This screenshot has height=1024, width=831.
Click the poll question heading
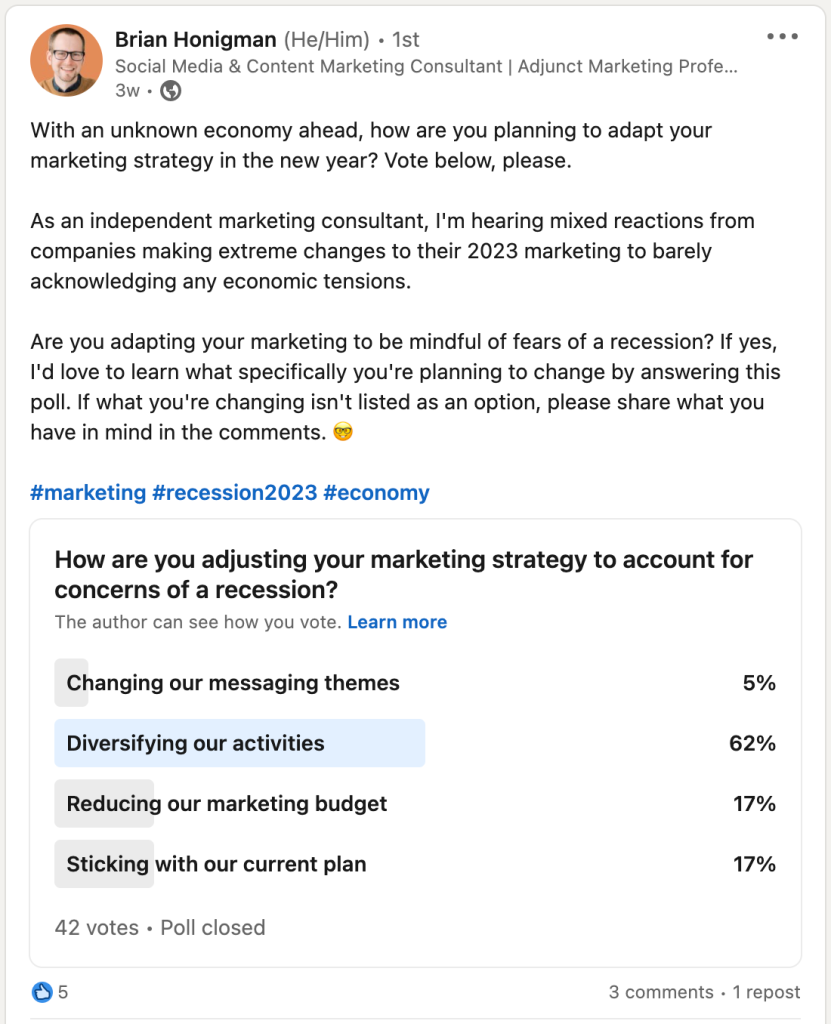click(x=403, y=574)
